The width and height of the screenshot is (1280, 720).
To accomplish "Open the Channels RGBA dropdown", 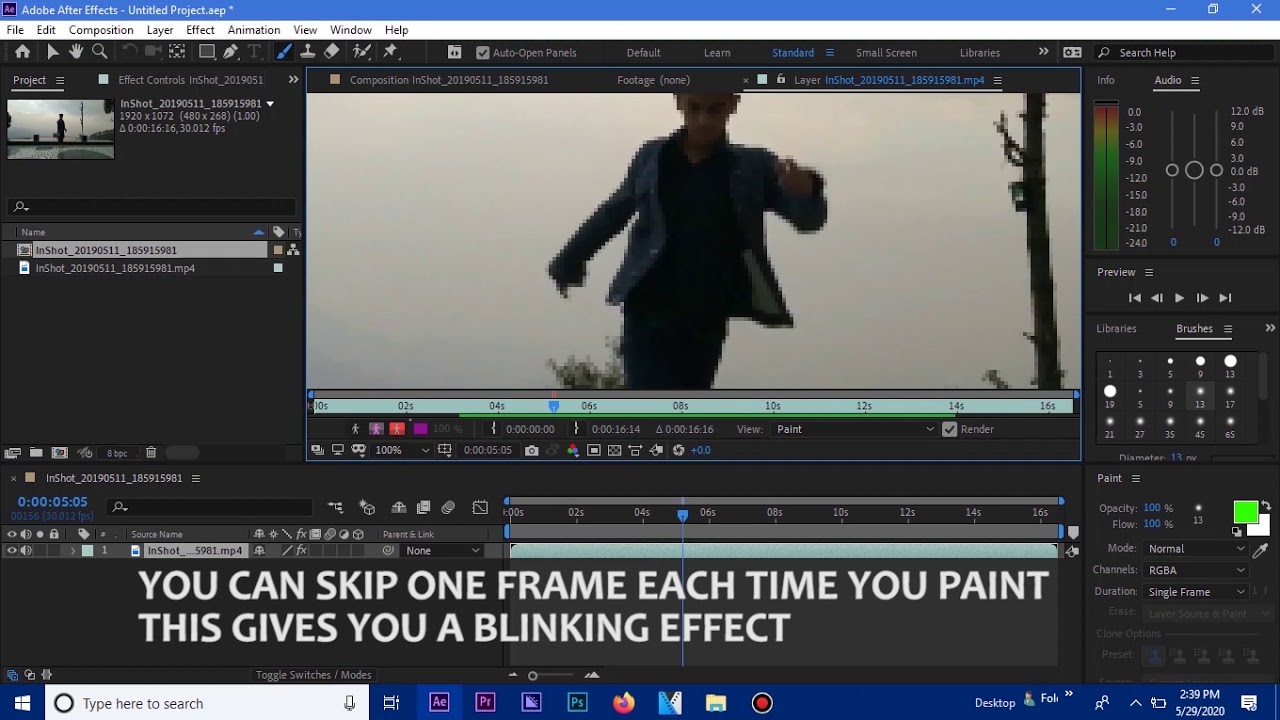I will point(1196,570).
